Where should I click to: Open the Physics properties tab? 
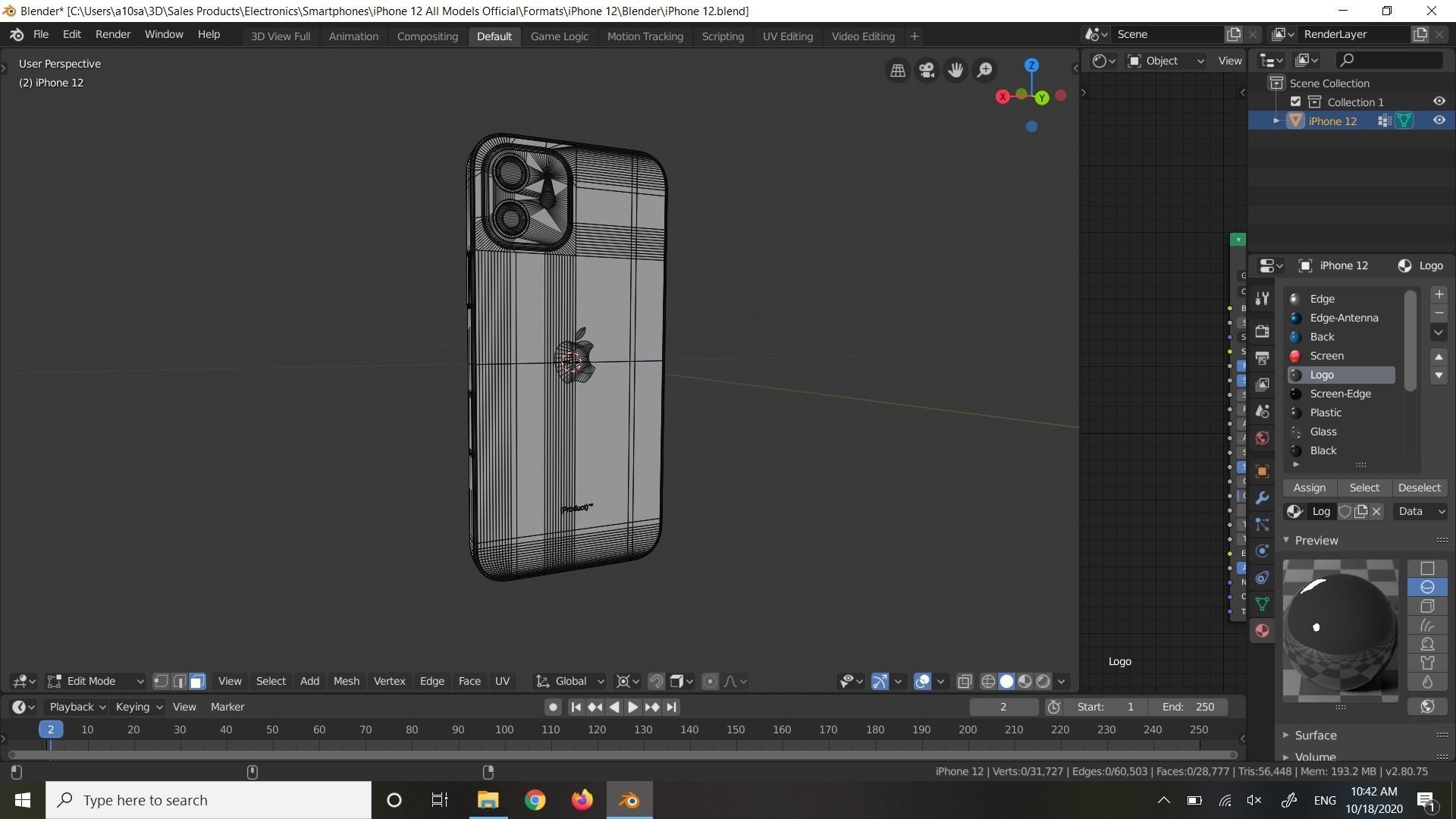click(1262, 551)
